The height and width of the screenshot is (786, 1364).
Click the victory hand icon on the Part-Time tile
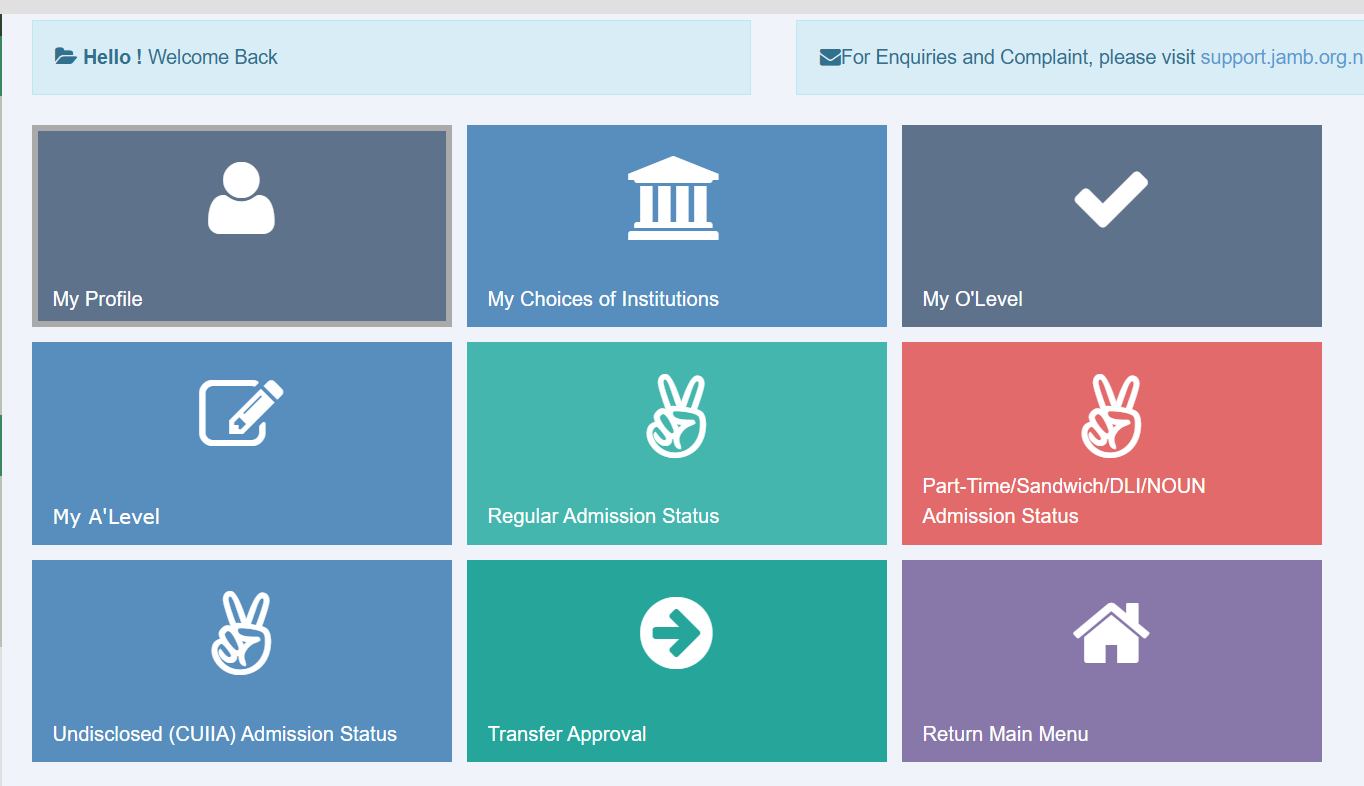click(x=1111, y=416)
